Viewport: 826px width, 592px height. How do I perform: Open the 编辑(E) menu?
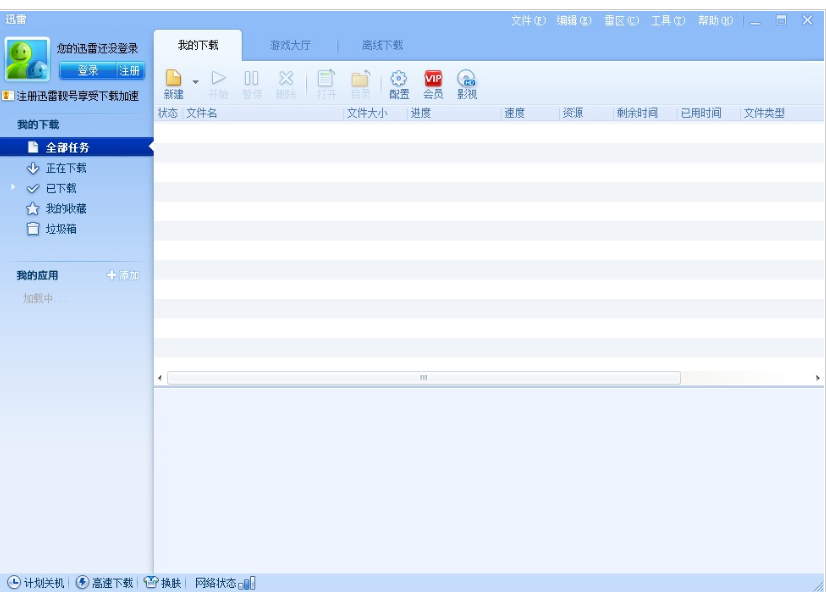pos(574,21)
